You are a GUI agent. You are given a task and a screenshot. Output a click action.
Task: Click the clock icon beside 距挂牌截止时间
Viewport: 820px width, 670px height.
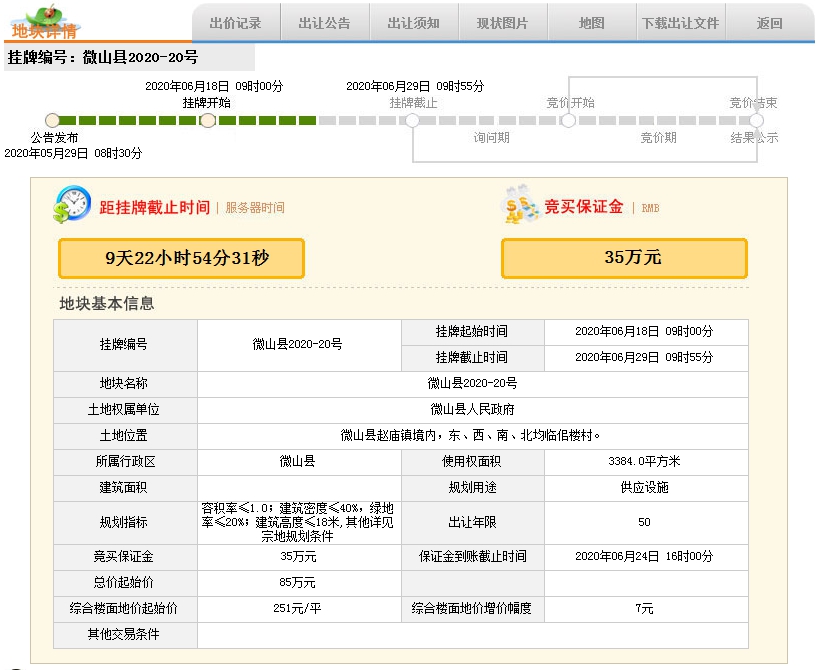pyautogui.click(x=72, y=204)
